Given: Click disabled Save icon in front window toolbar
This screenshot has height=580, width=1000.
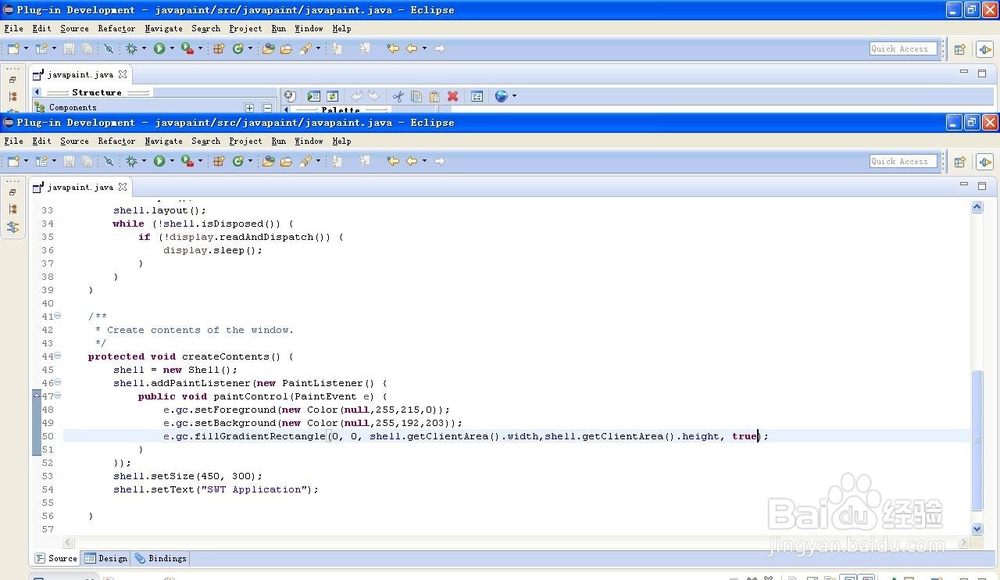Looking at the screenshot, I should (x=69, y=161).
